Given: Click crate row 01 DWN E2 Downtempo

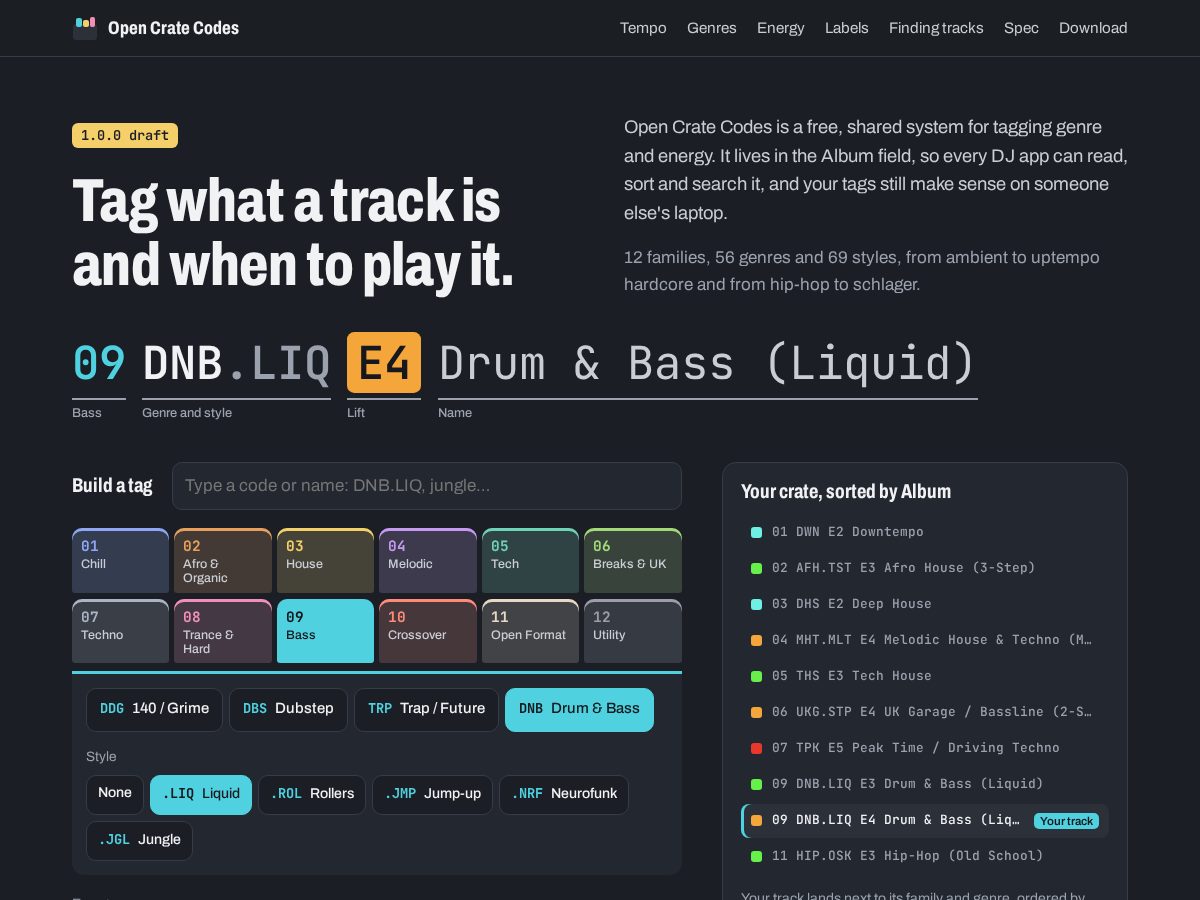Looking at the screenshot, I should (925, 532).
